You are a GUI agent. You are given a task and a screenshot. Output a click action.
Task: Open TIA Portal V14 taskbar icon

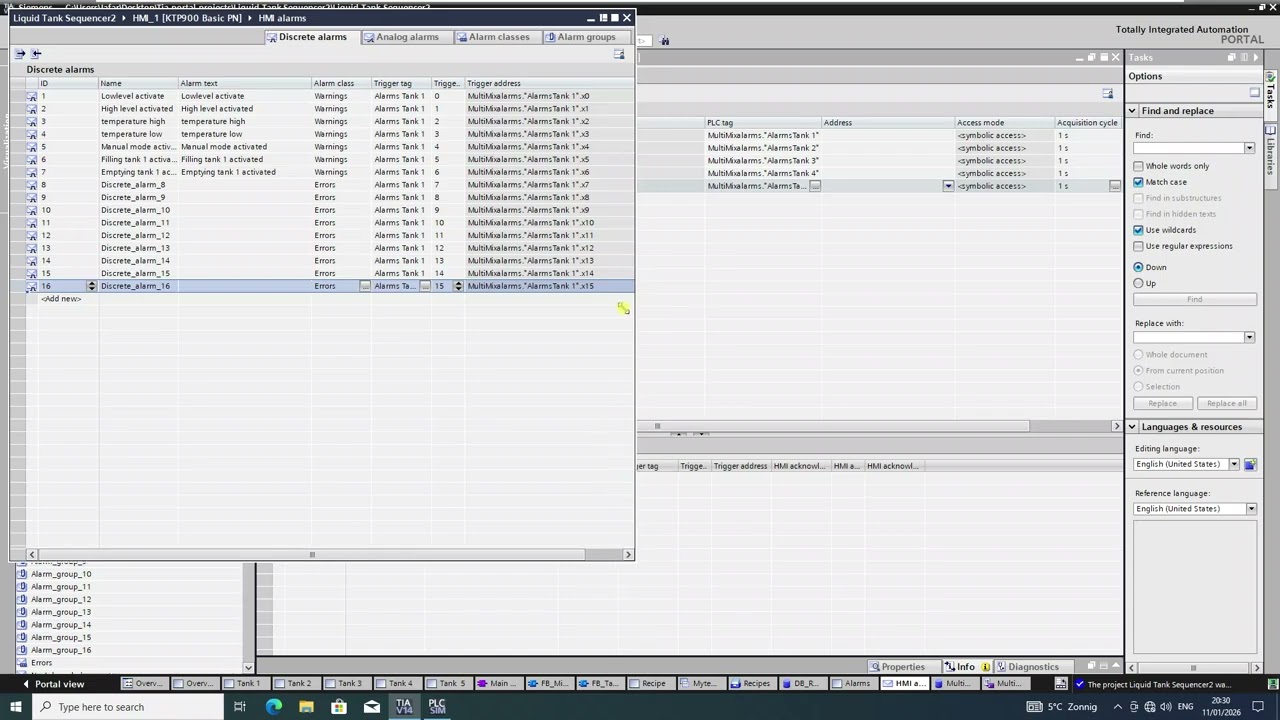coord(404,706)
